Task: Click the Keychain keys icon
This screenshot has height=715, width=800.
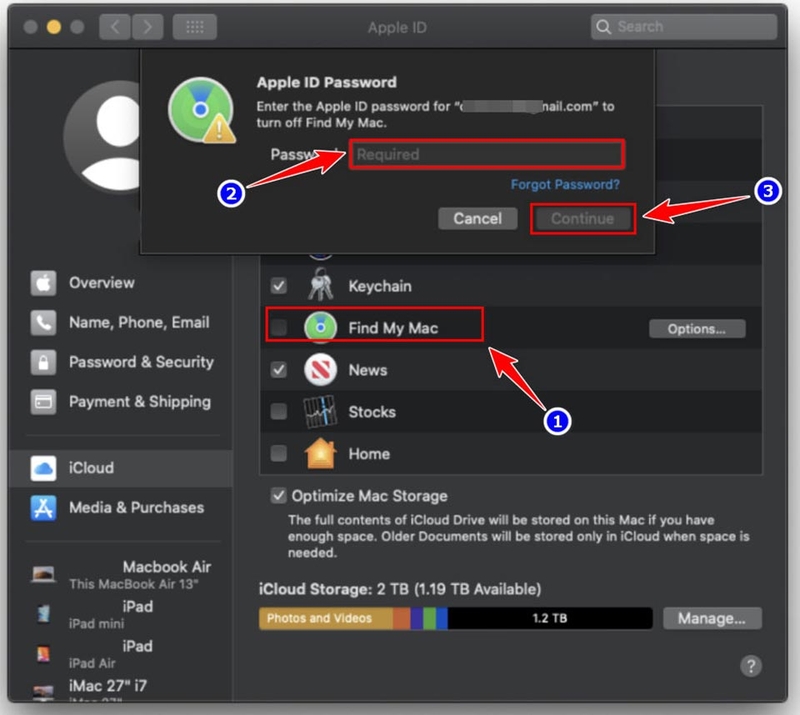Action: pos(320,284)
